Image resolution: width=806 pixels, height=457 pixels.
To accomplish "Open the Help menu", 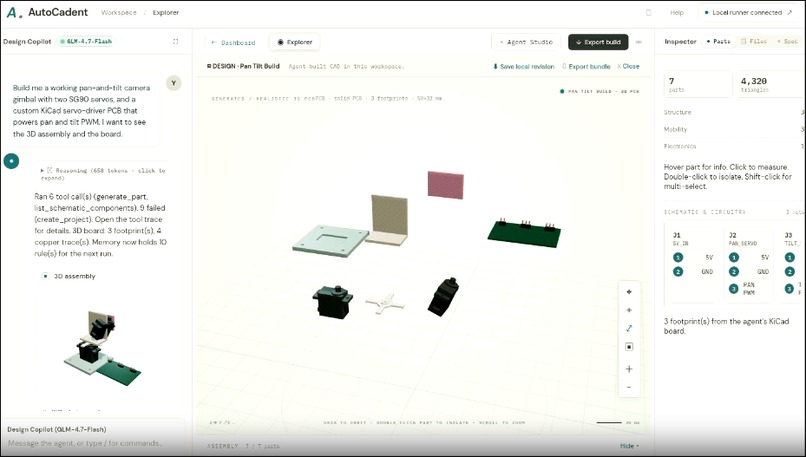I will tap(677, 12).
